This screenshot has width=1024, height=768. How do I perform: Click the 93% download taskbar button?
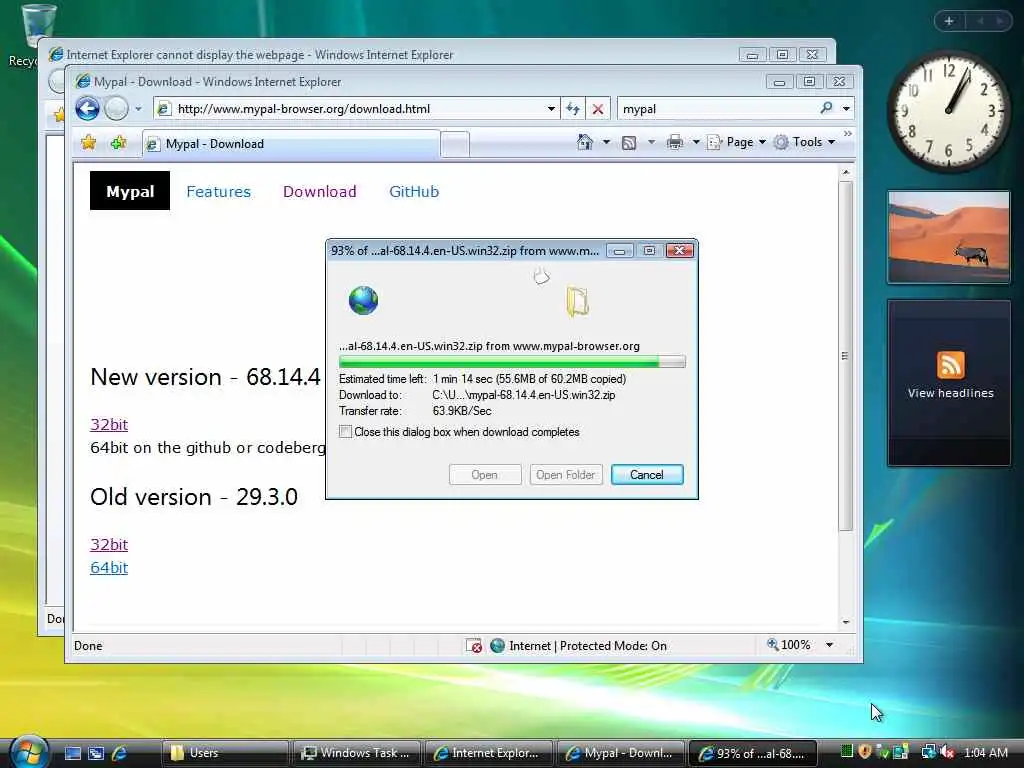click(753, 753)
